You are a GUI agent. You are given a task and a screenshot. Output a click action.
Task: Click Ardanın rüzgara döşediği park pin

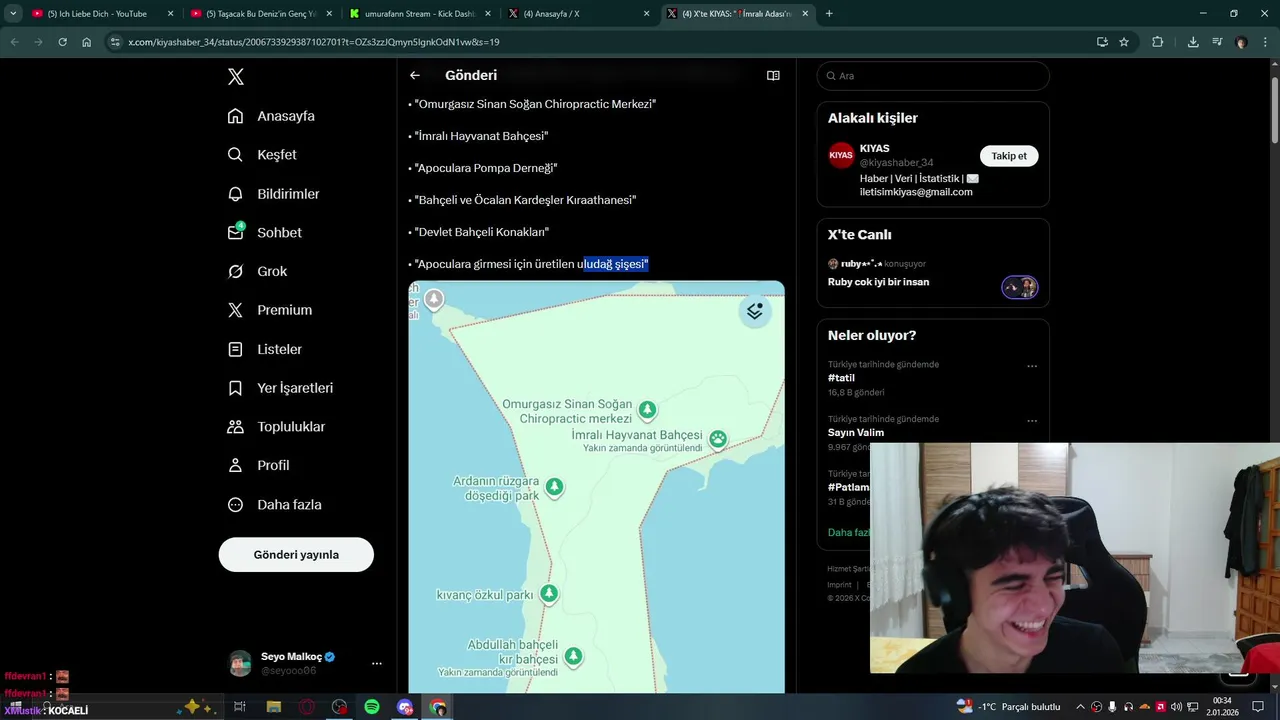point(554,487)
